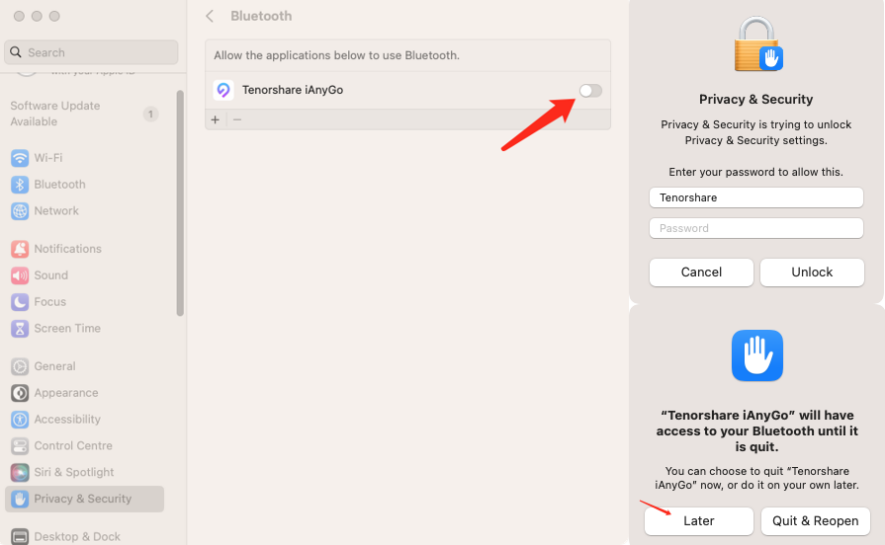Toggle Bluetooth access for Tenorshare iAnyGo

pos(590,90)
